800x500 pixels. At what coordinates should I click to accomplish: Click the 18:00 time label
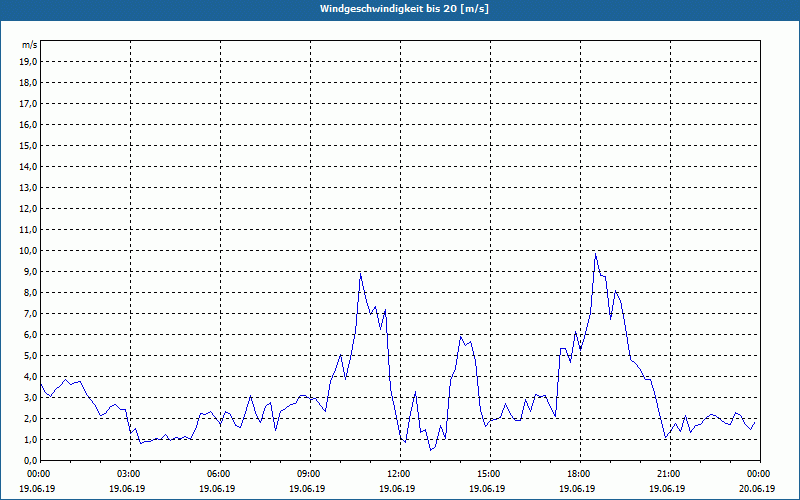click(580, 474)
